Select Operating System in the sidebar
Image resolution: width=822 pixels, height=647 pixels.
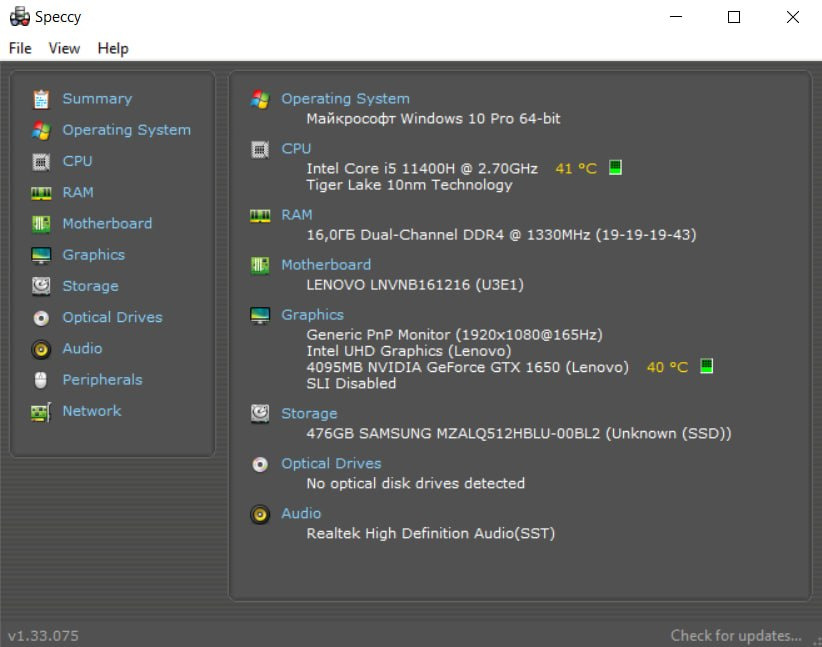pos(126,130)
